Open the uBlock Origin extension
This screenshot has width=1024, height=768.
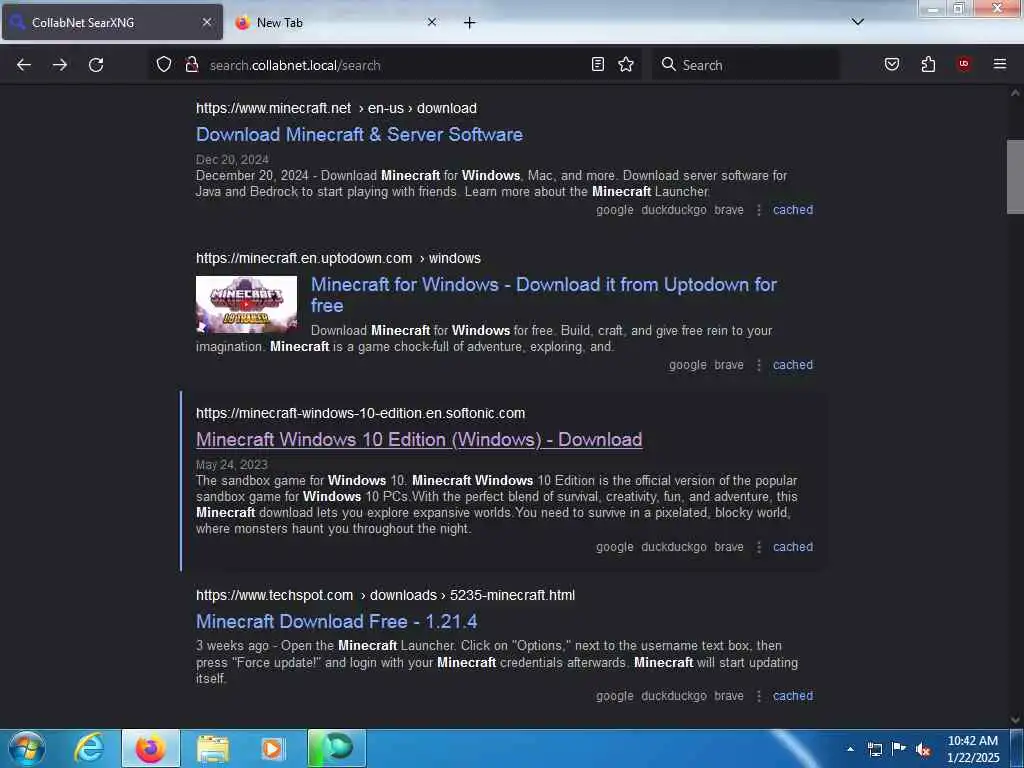964,64
